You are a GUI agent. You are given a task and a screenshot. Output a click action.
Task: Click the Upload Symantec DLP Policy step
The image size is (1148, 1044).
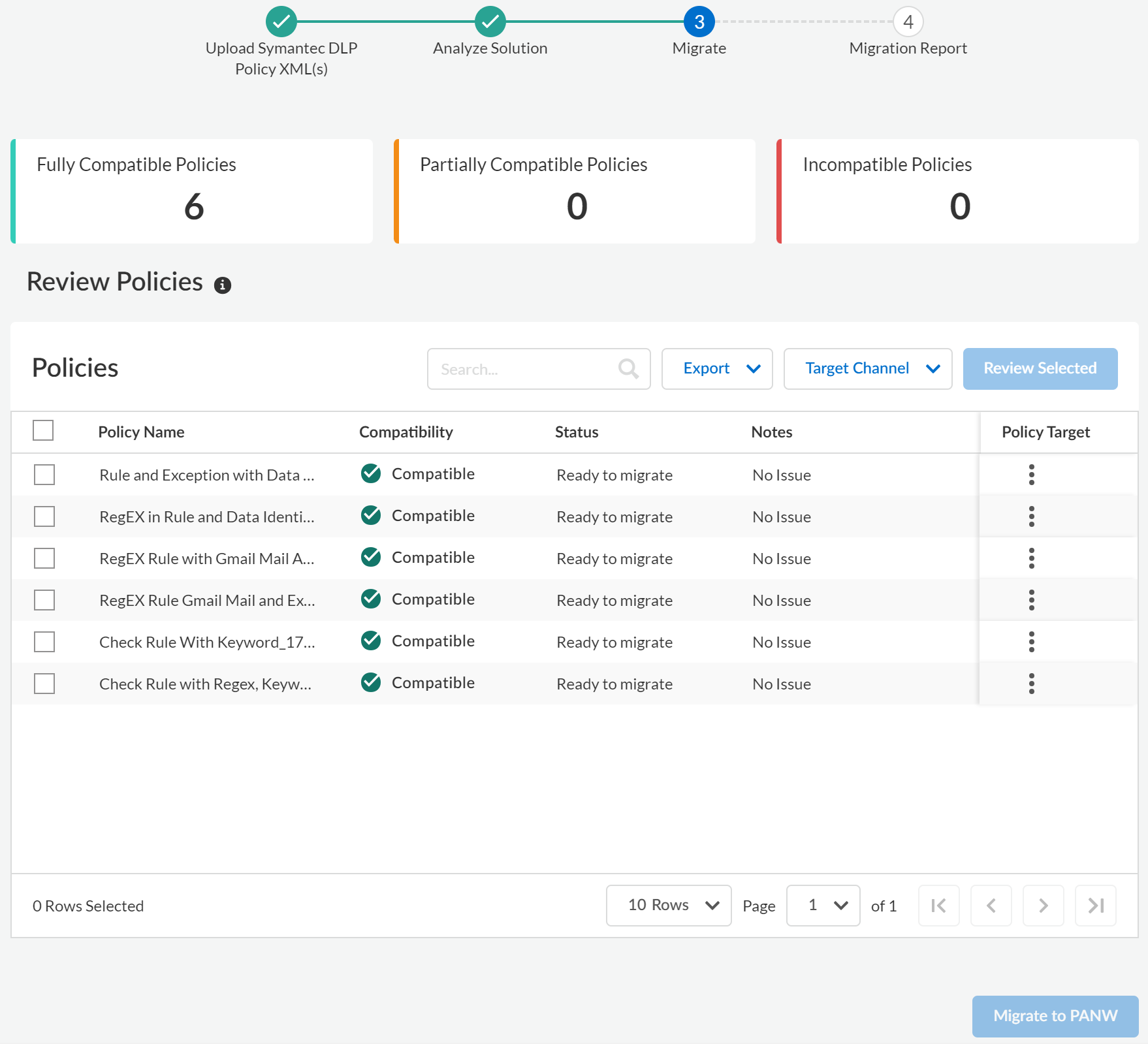coord(281,22)
